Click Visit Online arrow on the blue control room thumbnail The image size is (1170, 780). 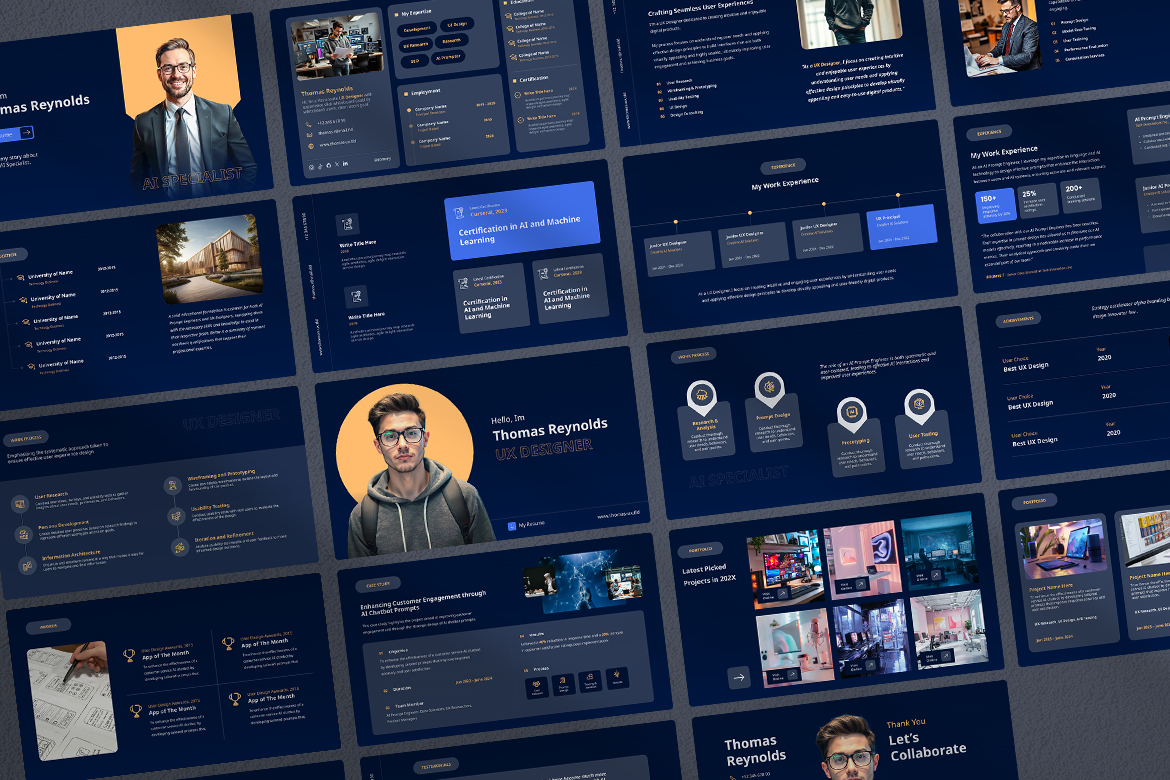(936, 575)
